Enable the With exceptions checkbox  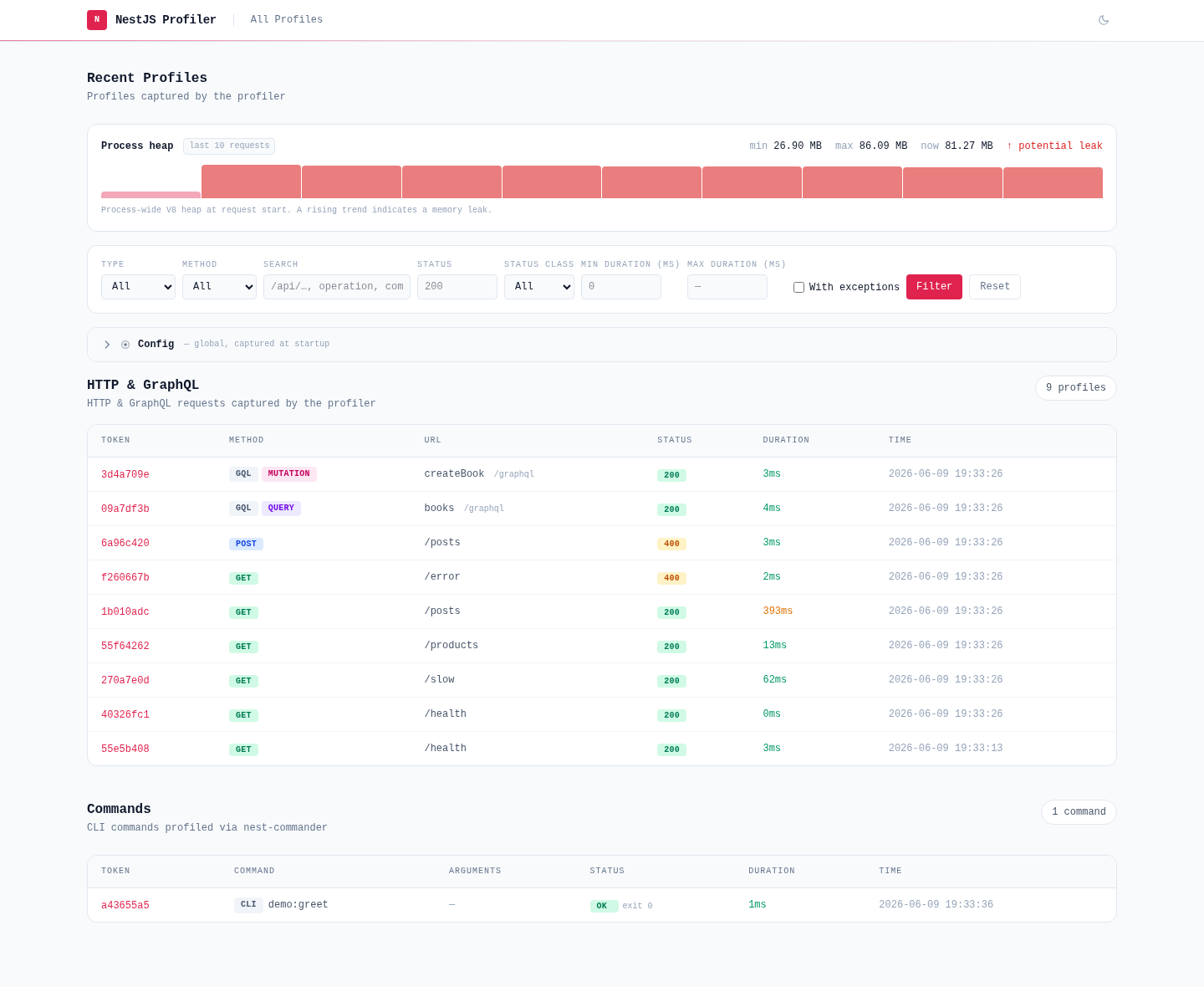click(x=798, y=287)
